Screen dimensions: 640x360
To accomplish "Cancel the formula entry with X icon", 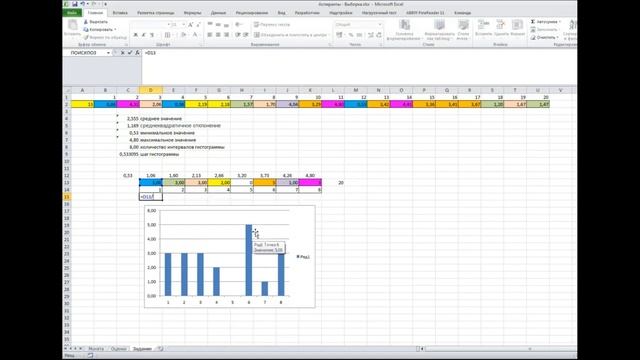I will 122,53.
